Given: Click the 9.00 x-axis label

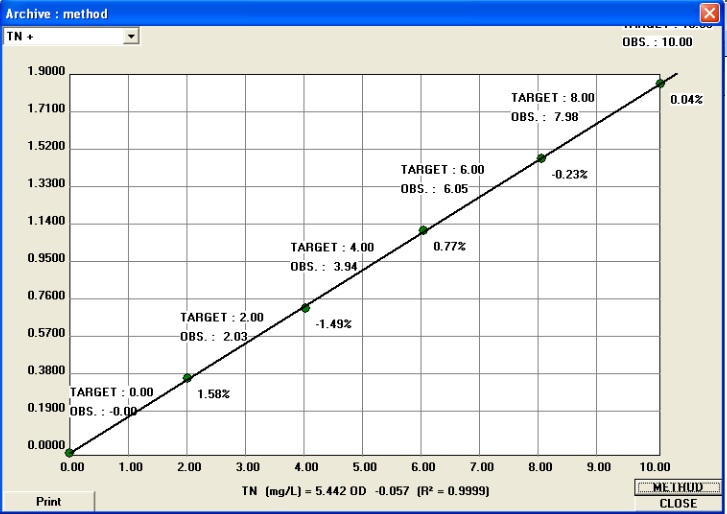Looking at the screenshot, I should coord(599,467).
